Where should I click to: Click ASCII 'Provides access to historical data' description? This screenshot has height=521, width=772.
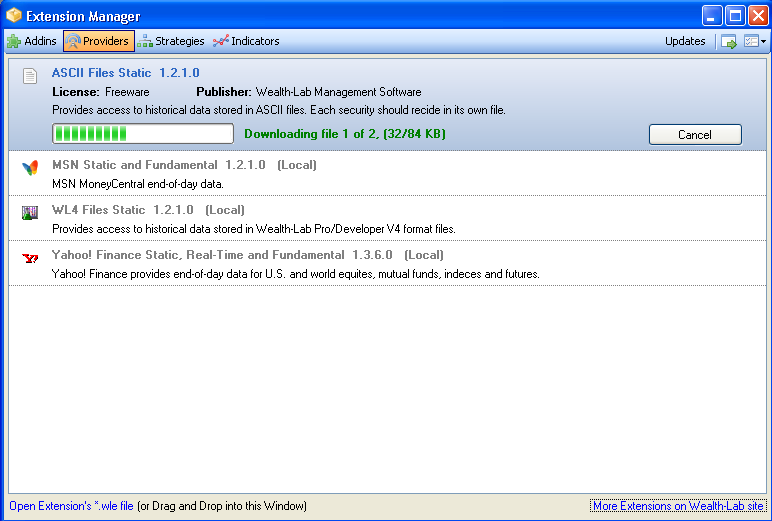(279, 110)
